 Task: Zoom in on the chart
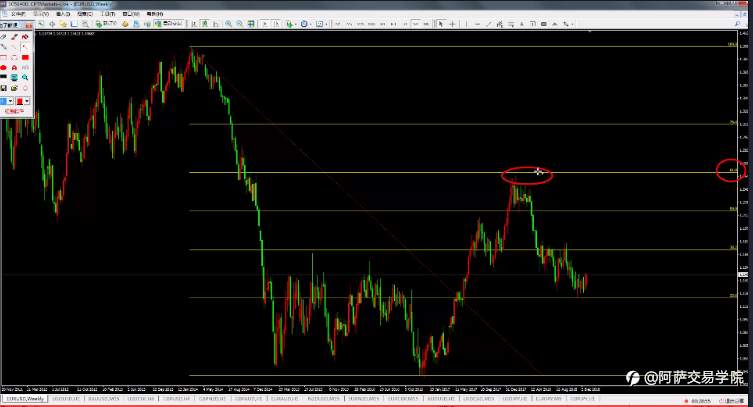228,24
